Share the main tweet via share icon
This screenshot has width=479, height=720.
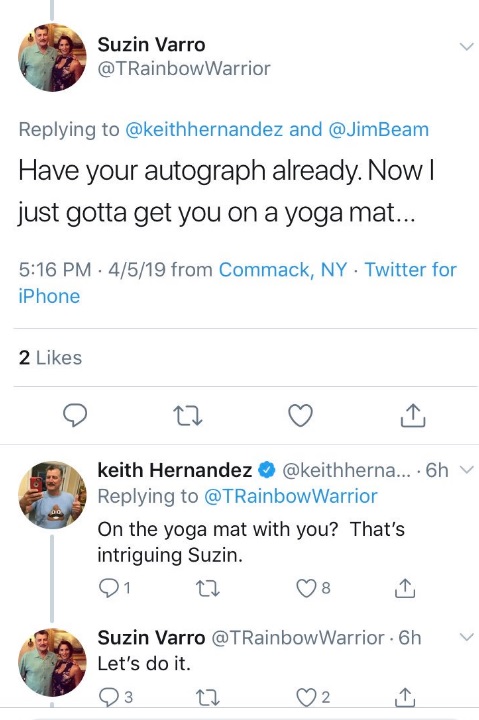point(412,415)
